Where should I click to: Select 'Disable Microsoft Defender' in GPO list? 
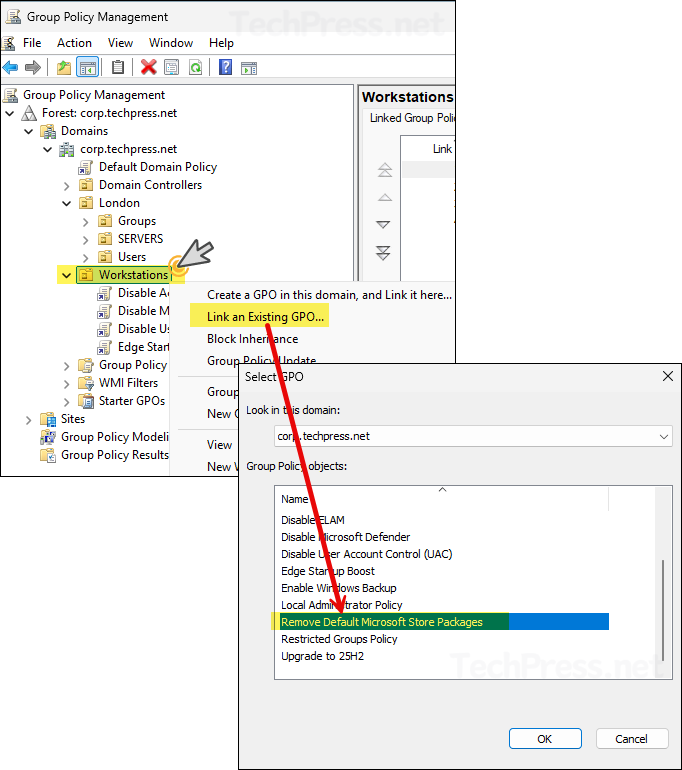pyautogui.click(x=345, y=537)
